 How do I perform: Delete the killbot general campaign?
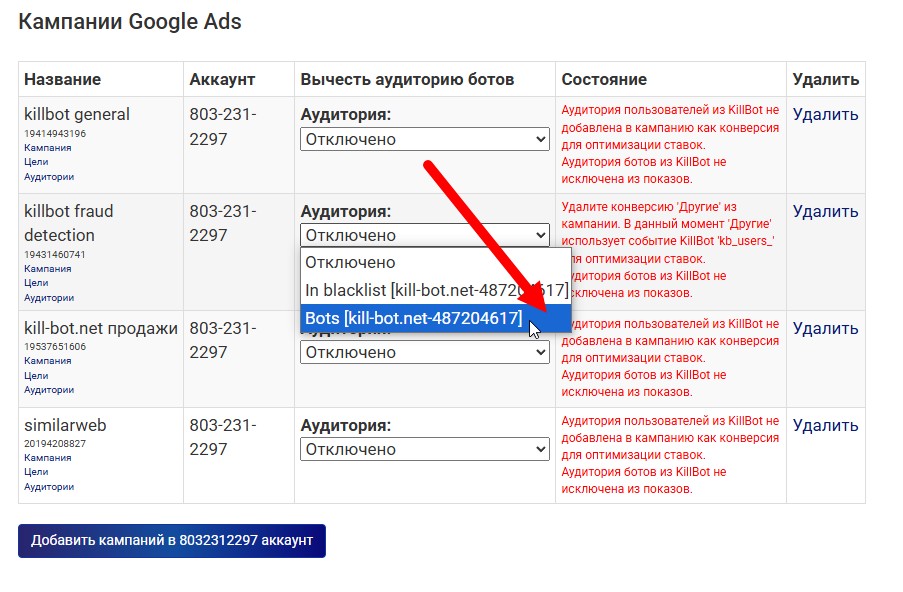tap(825, 115)
